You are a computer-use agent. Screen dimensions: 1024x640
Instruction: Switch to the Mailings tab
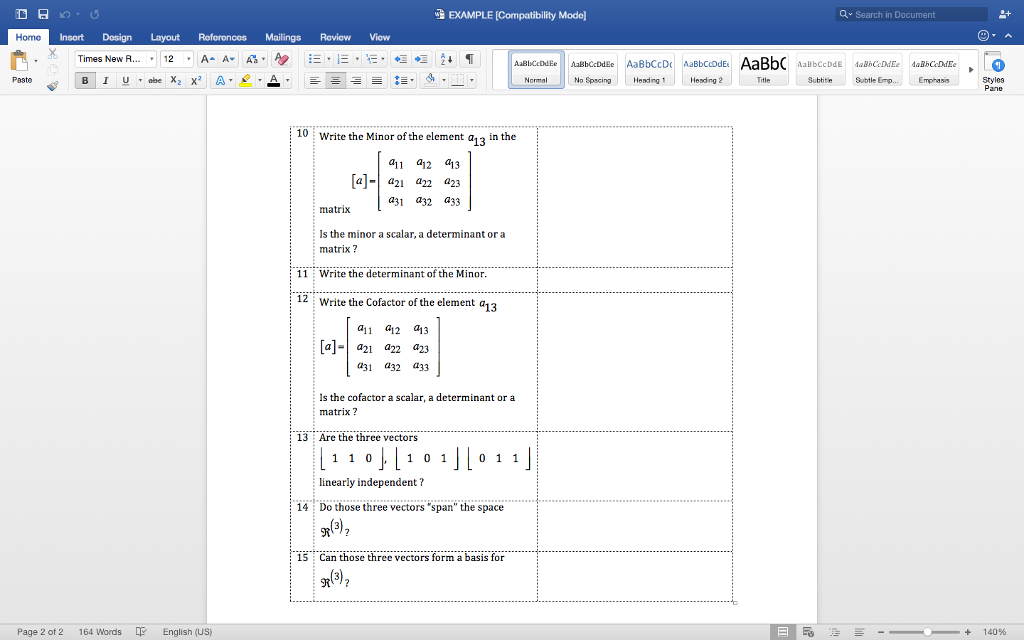[x=283, y=37]
